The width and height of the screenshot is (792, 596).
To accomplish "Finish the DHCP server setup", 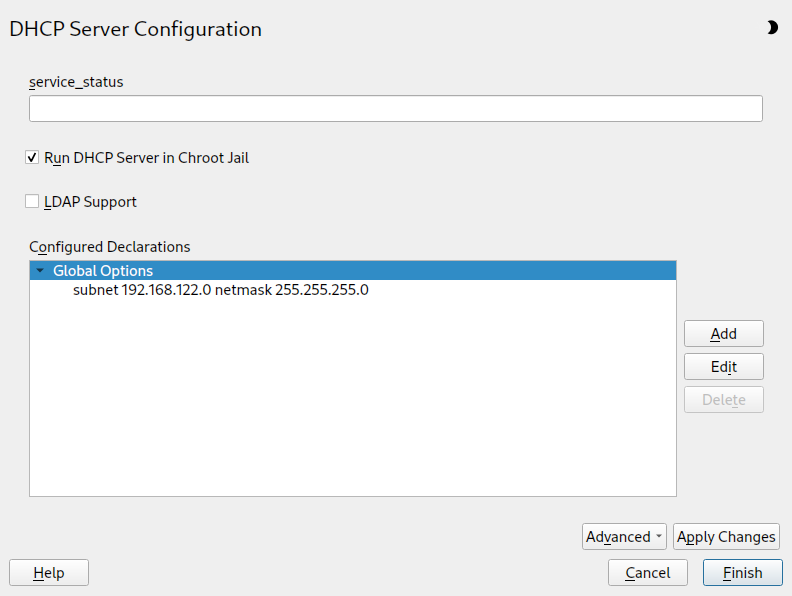I will coord(742,573).
